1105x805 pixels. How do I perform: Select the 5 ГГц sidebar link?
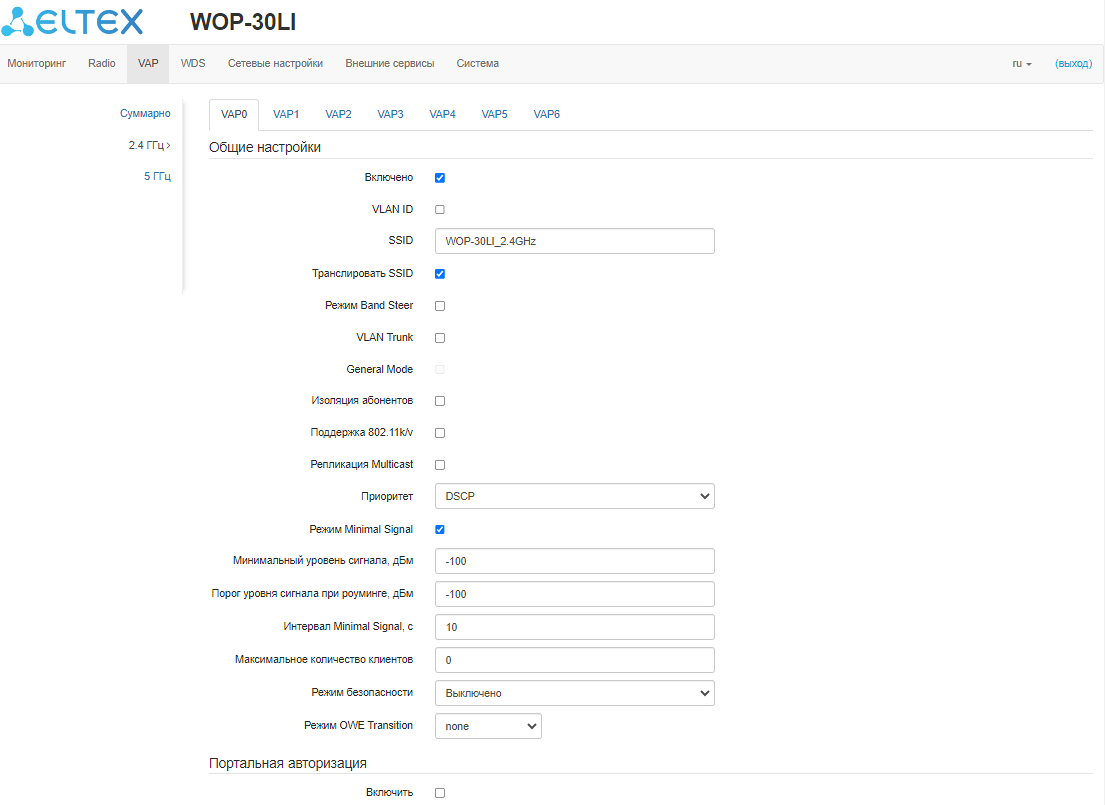157,177
